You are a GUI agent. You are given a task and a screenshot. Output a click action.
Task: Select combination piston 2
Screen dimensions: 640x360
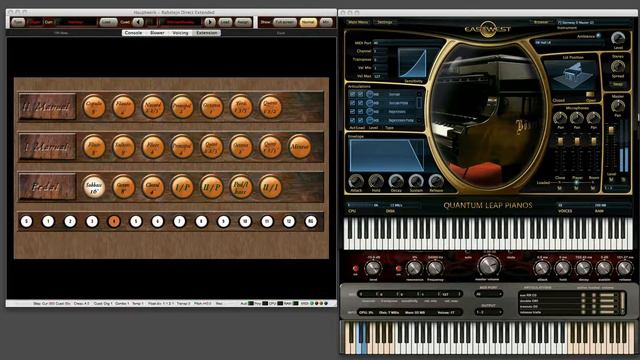pos(70,222)
